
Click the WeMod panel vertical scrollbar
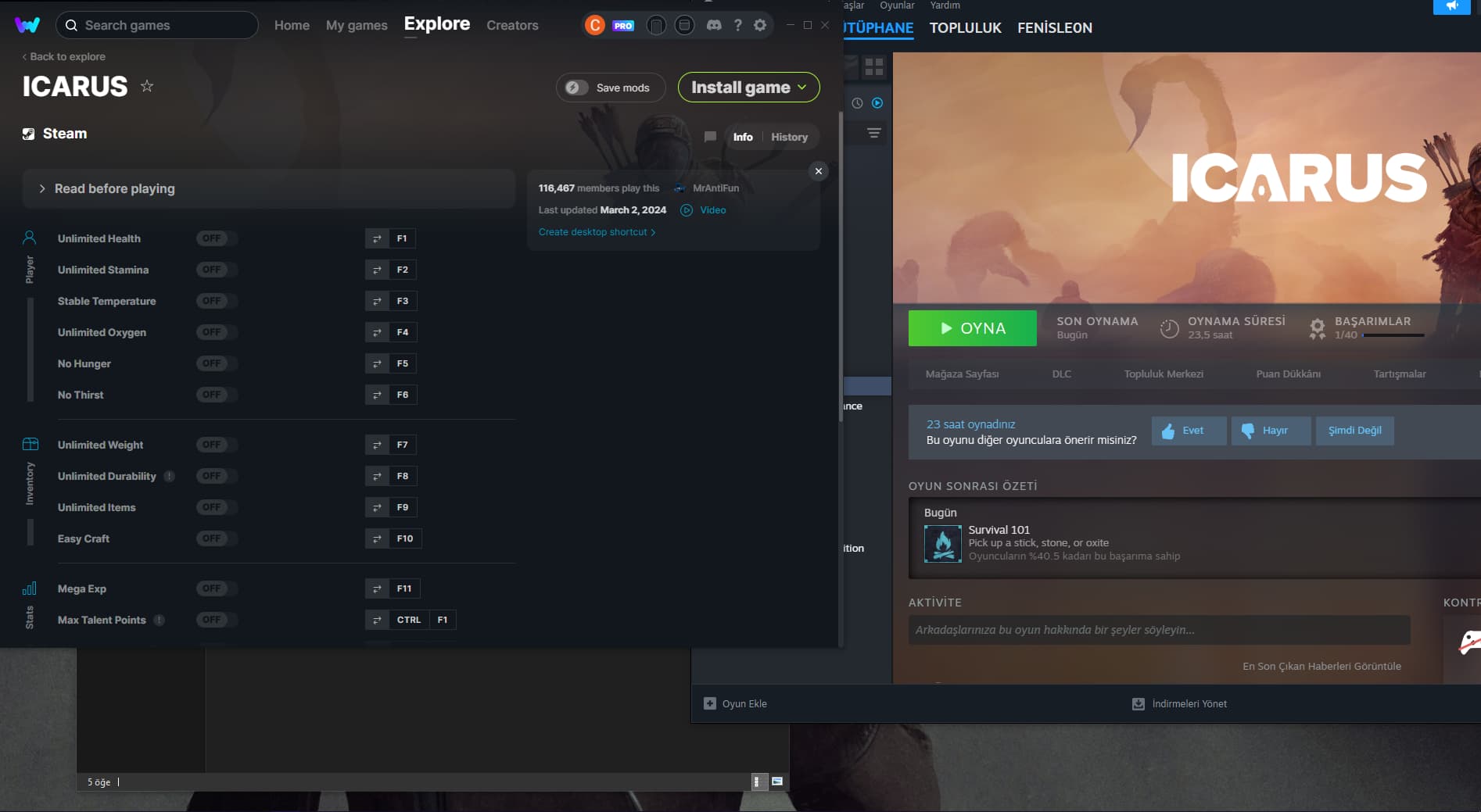pyautogui.click(x=841, y=266)
